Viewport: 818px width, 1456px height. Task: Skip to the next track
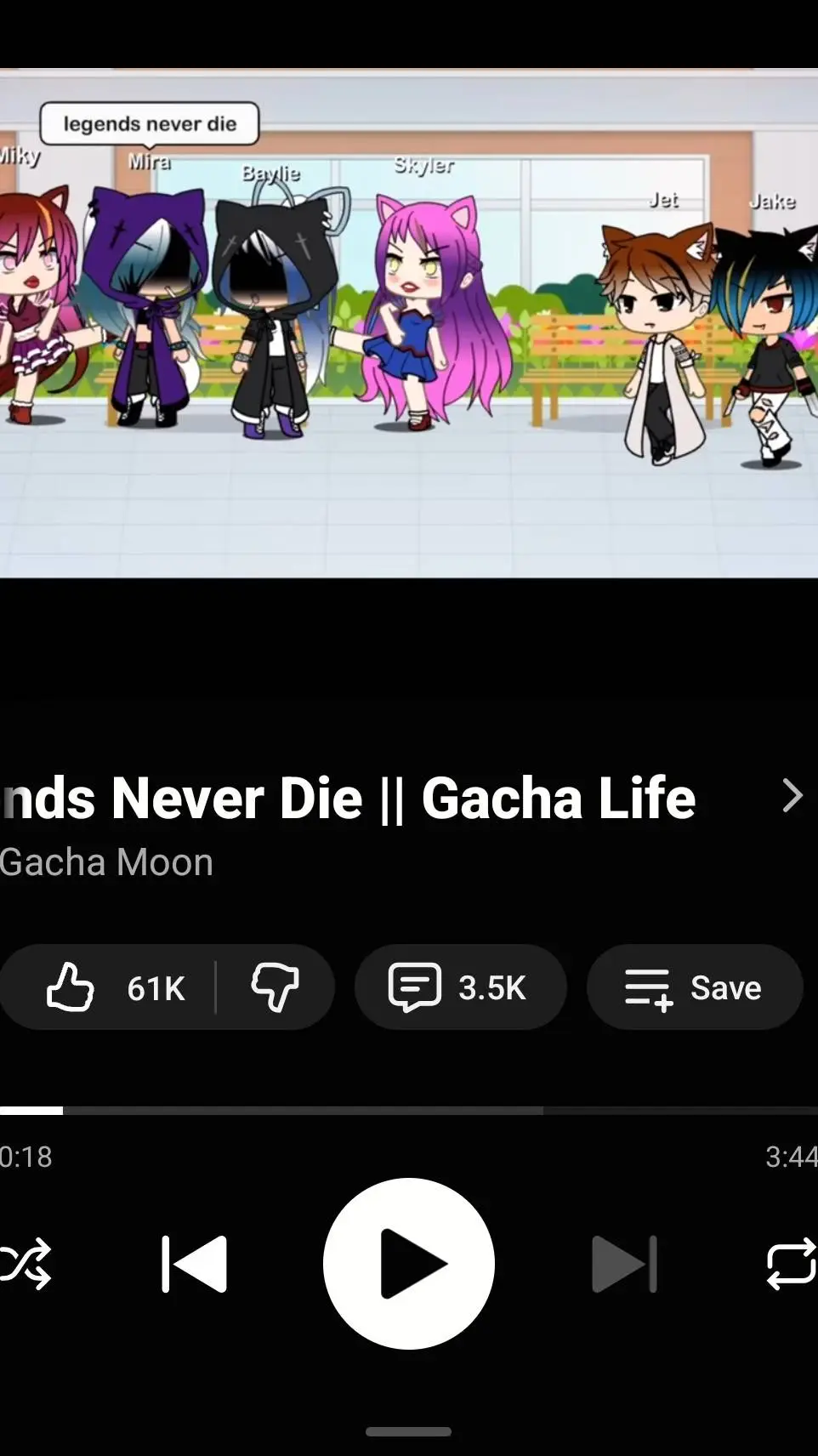pyautogui.click(x=624, y=1264)
